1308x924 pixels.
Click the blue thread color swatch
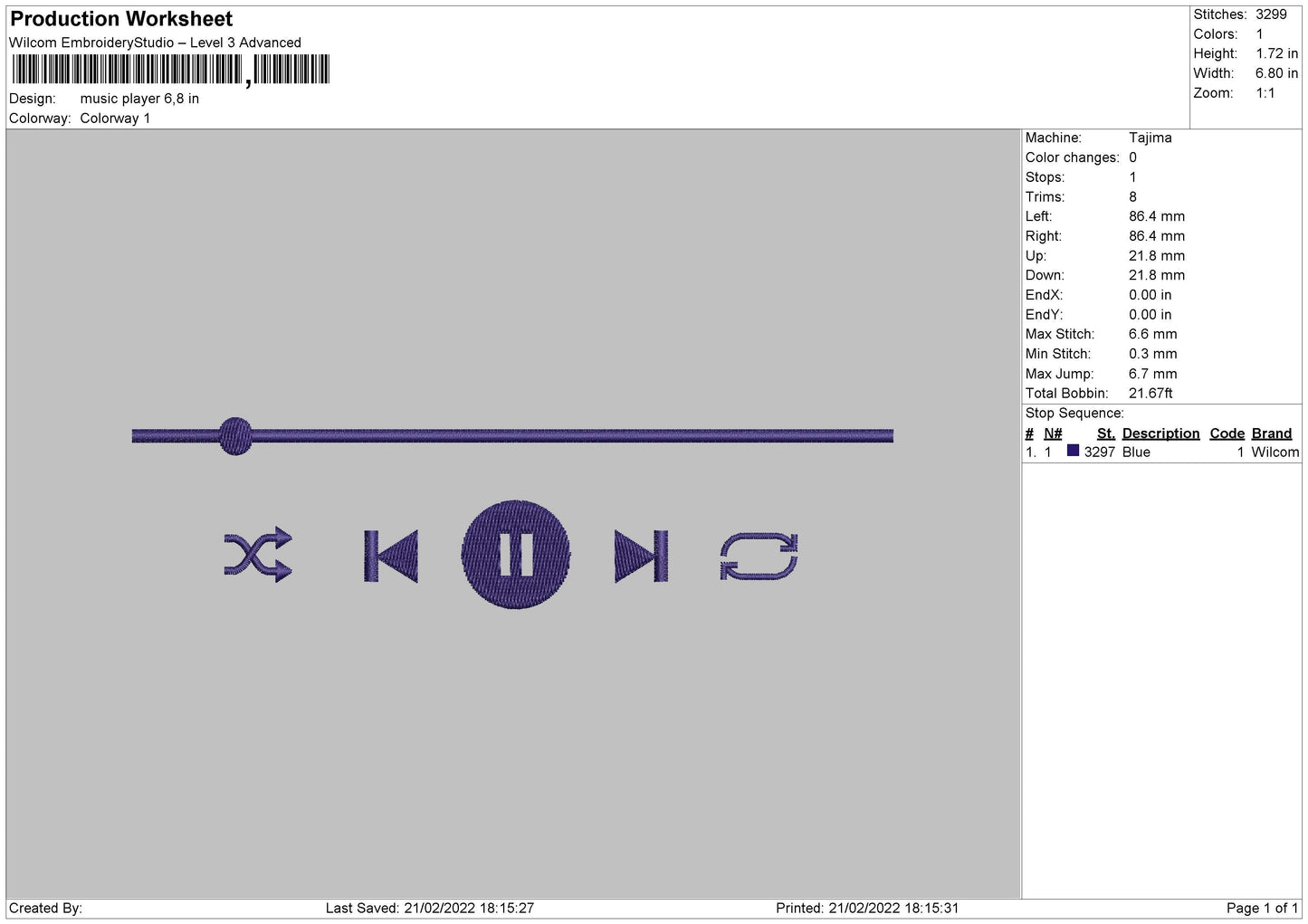tap(1073, 451)
